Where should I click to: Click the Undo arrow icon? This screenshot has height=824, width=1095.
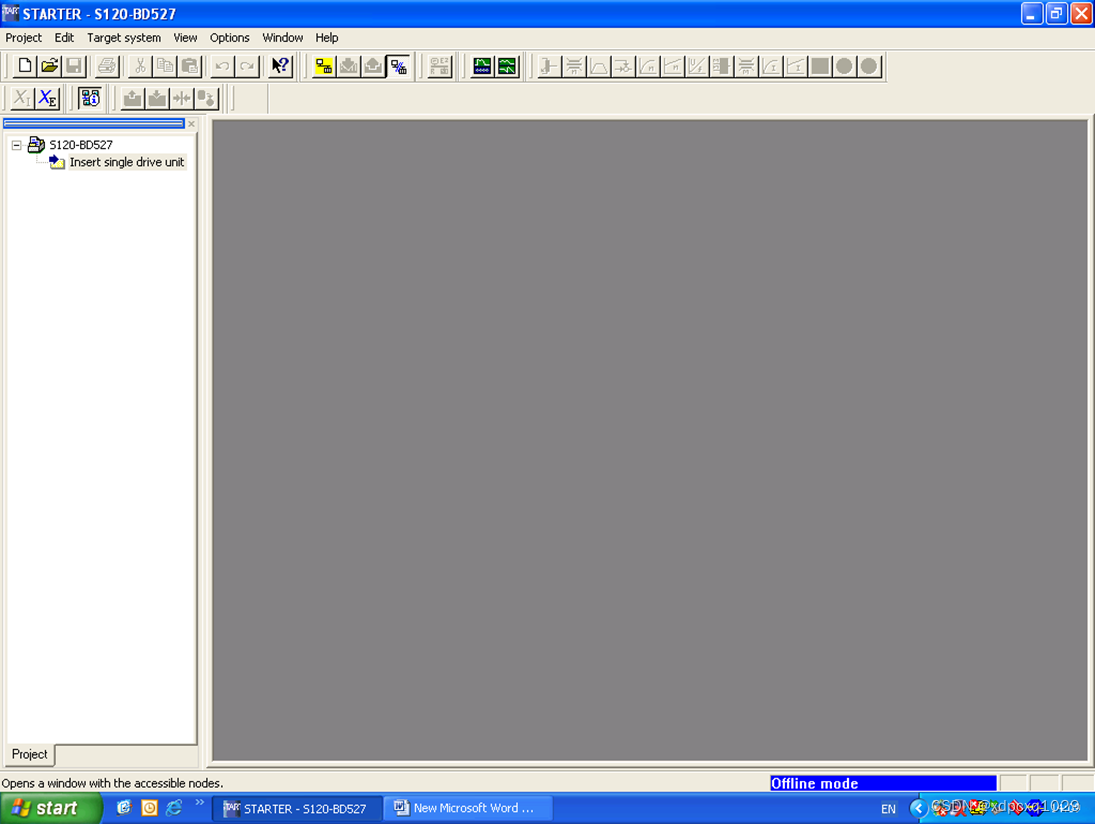223,66
